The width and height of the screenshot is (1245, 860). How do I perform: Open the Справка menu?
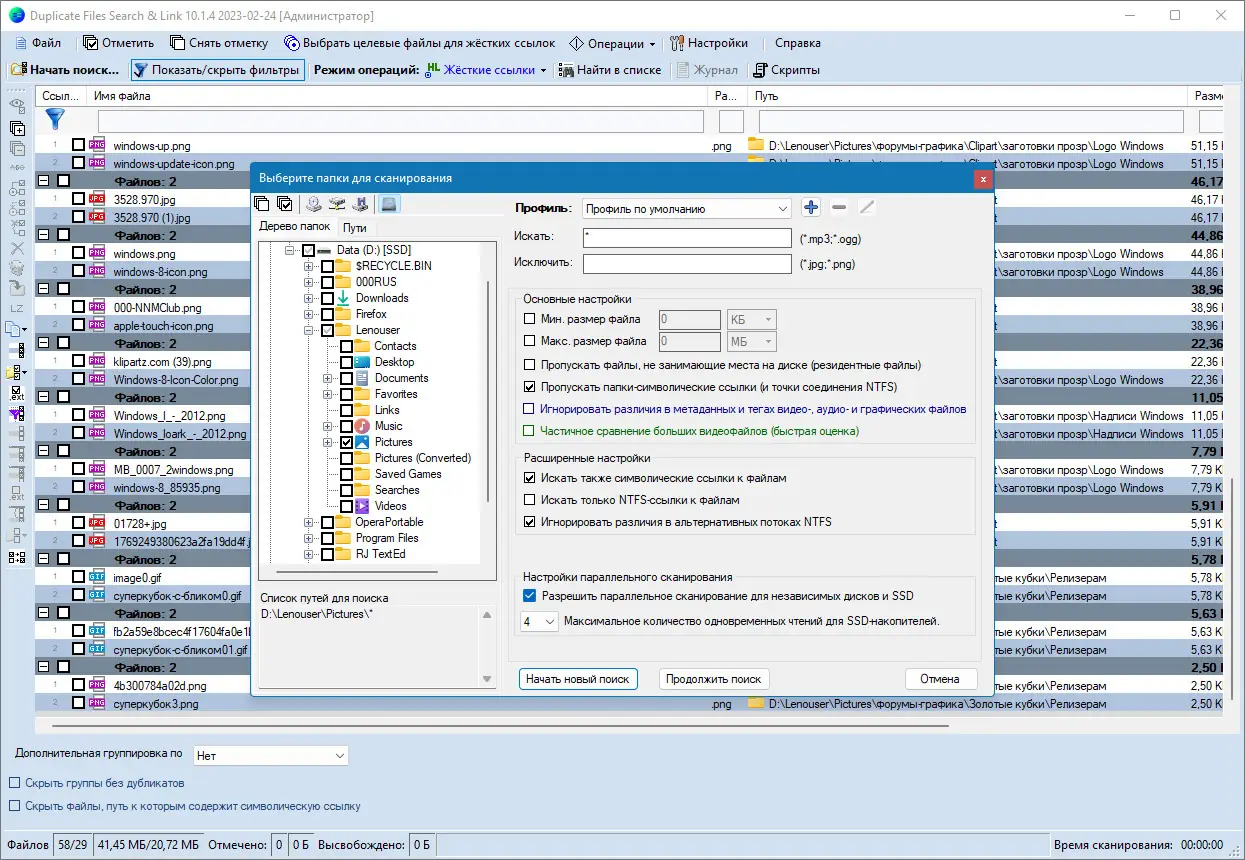coord(798,43)
